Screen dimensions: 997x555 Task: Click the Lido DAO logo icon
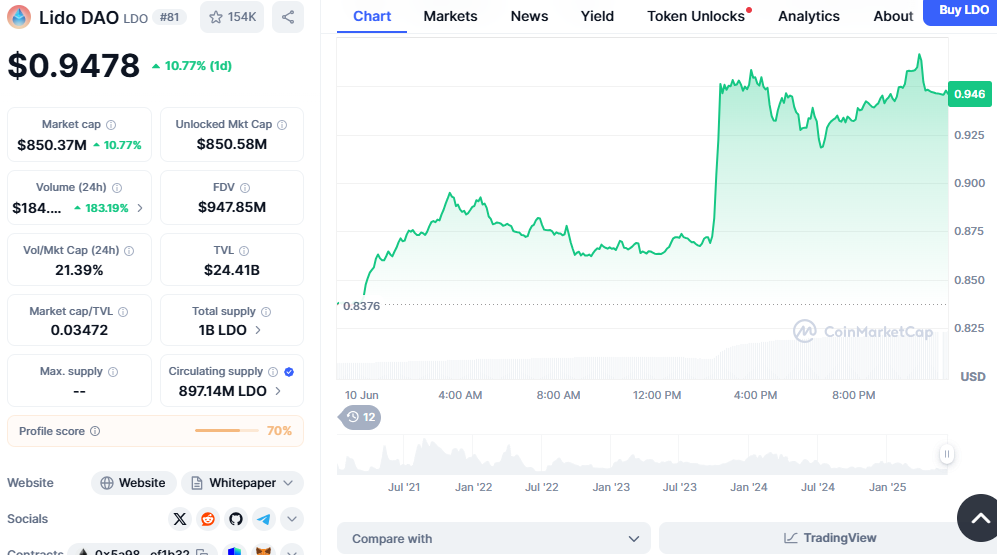pyautogui.click(x=18, y=17)
